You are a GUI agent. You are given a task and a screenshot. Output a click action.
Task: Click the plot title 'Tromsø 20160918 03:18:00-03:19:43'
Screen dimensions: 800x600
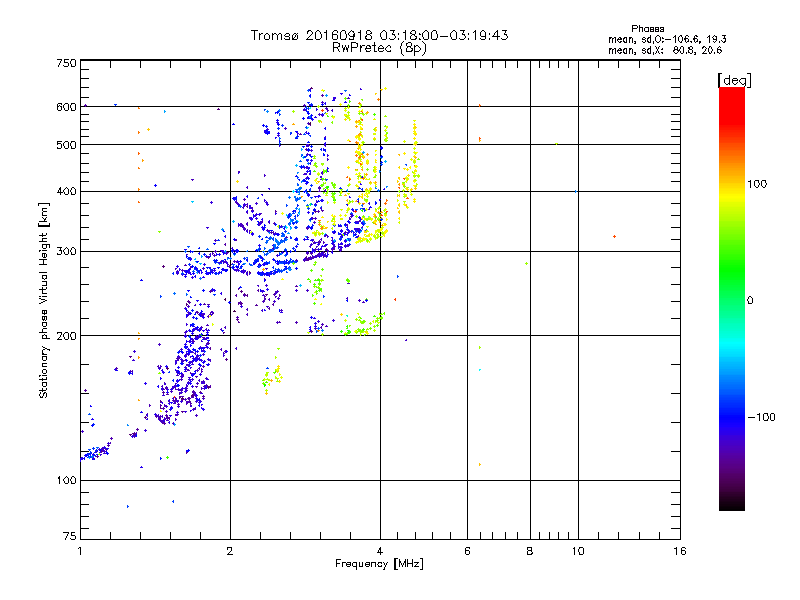379,35
